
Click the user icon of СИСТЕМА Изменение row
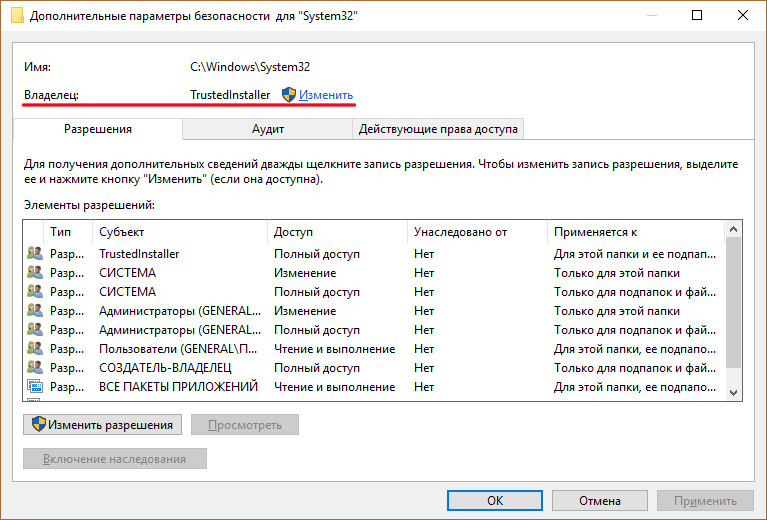coord(35,272)
